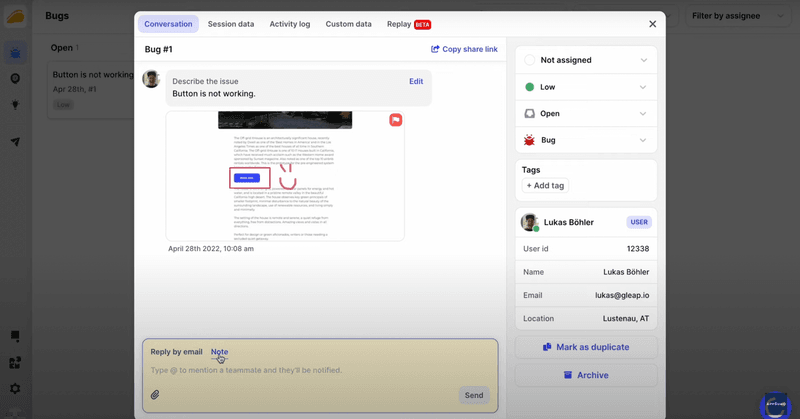Open the Filter by assignee dropdown
The image size is (800, 419).
tap(737, 16)
